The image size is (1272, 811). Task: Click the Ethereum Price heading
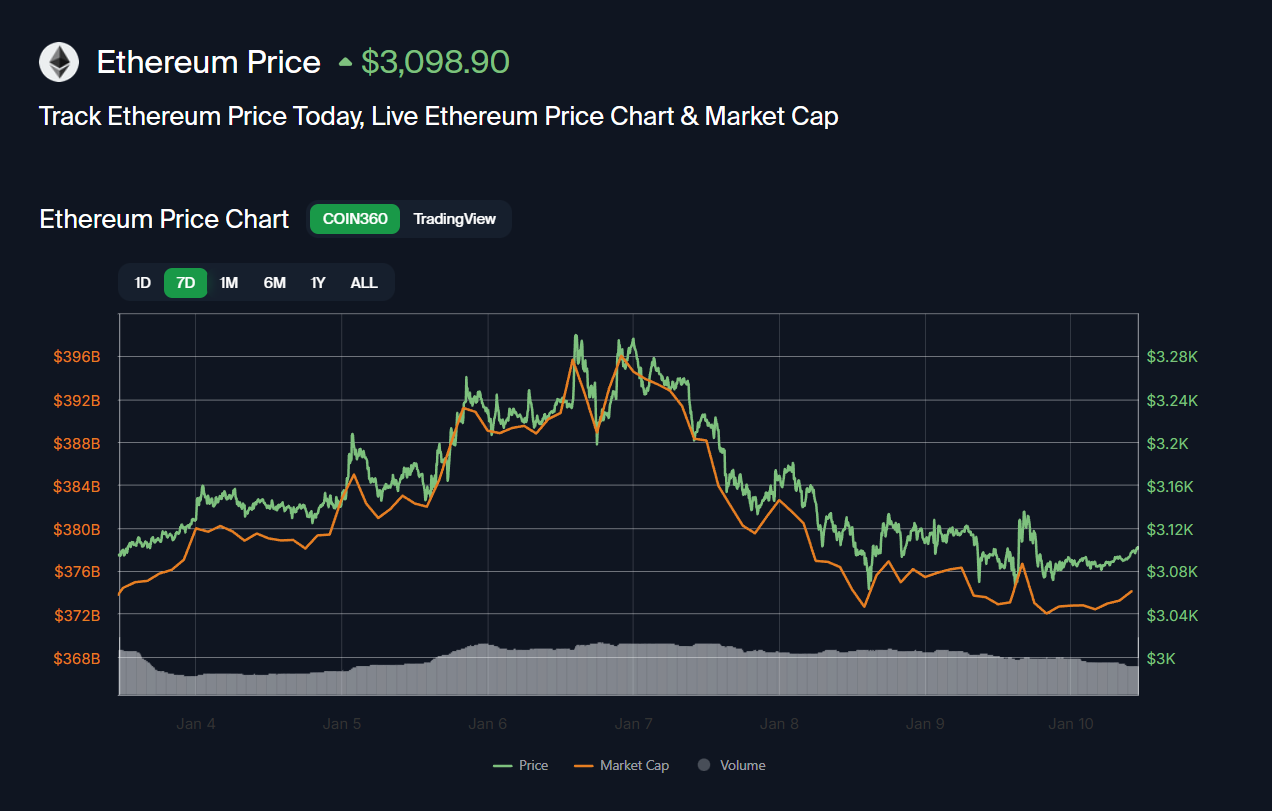(209, 62)
